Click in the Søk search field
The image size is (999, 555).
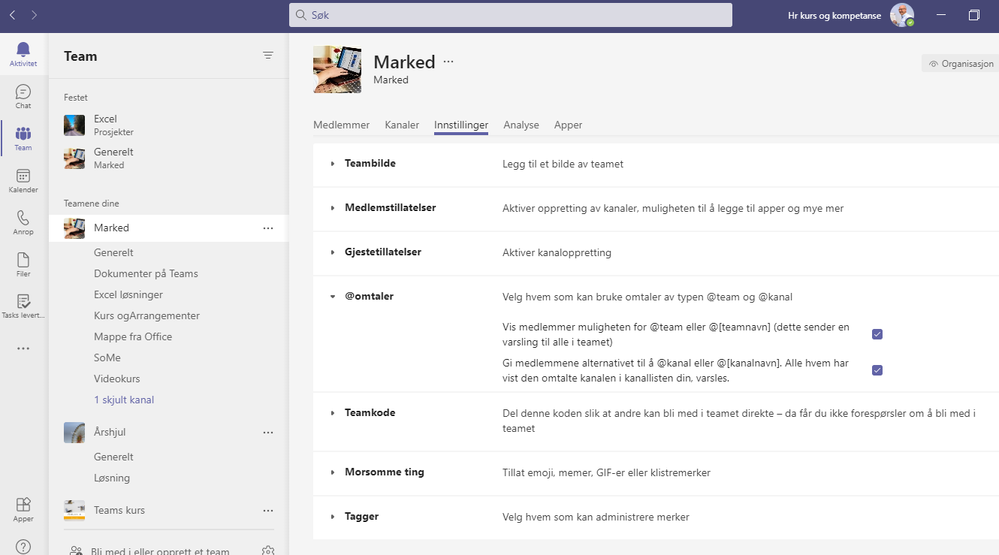510,15
